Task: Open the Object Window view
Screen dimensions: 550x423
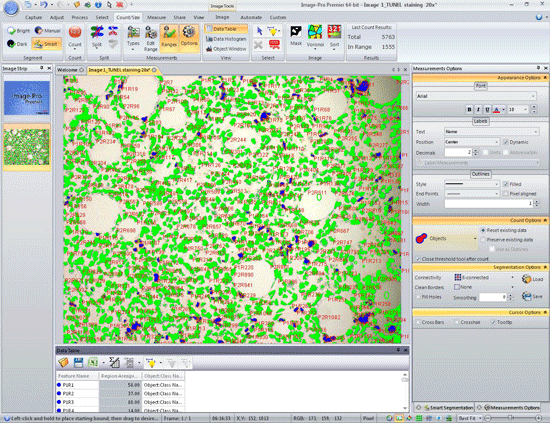Action: (226, 49)
